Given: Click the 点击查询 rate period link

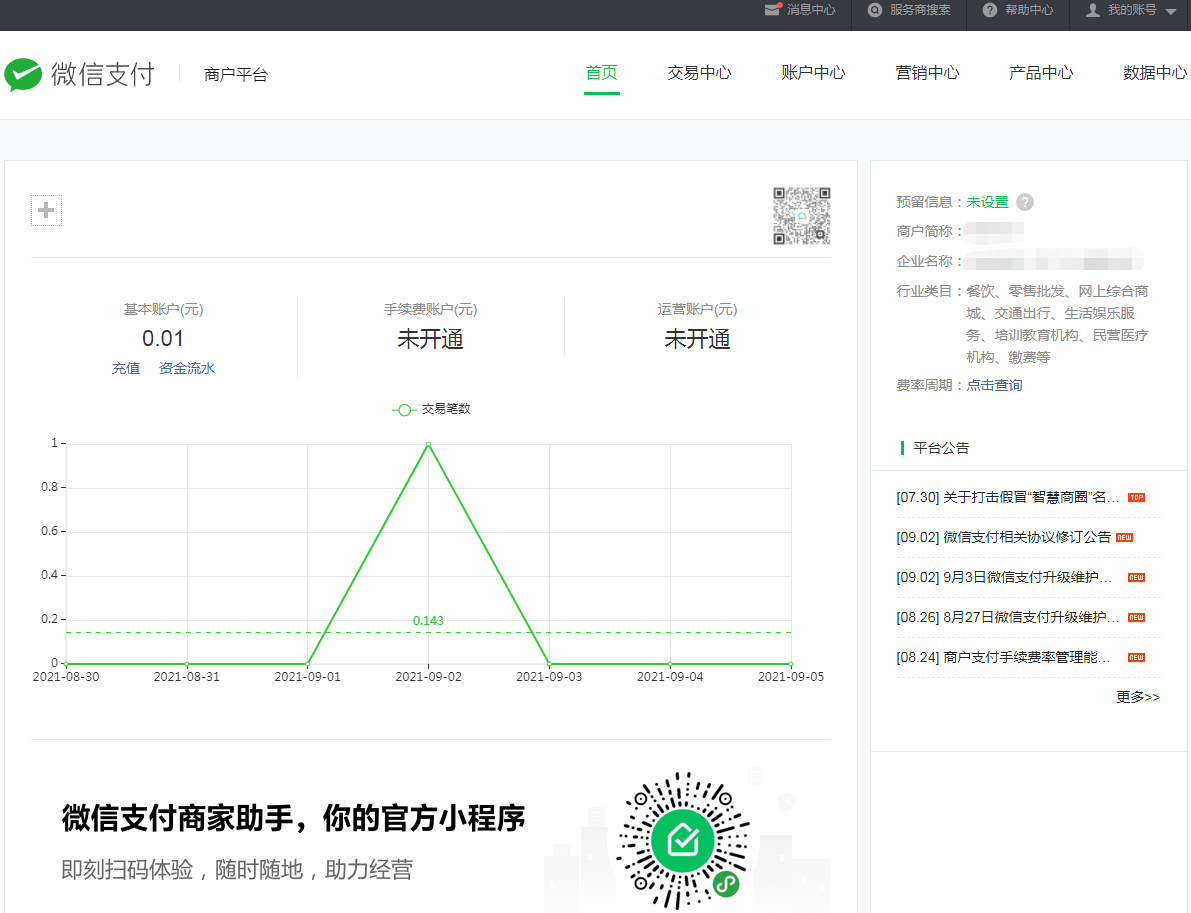Looking at the screenshot, I should coord(994,385).
